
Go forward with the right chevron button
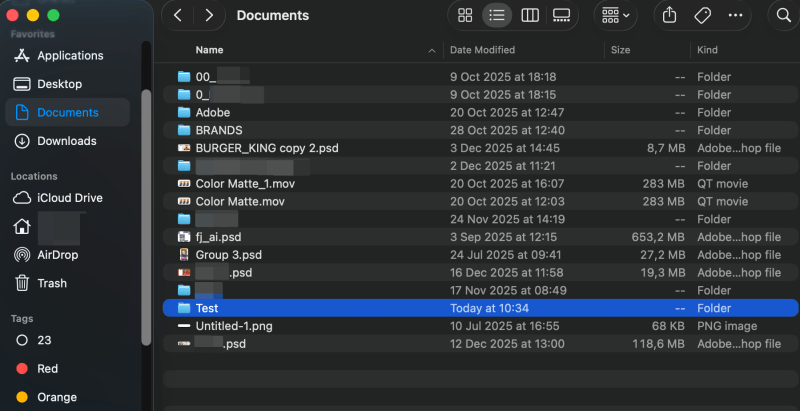(x=209, y=15)
